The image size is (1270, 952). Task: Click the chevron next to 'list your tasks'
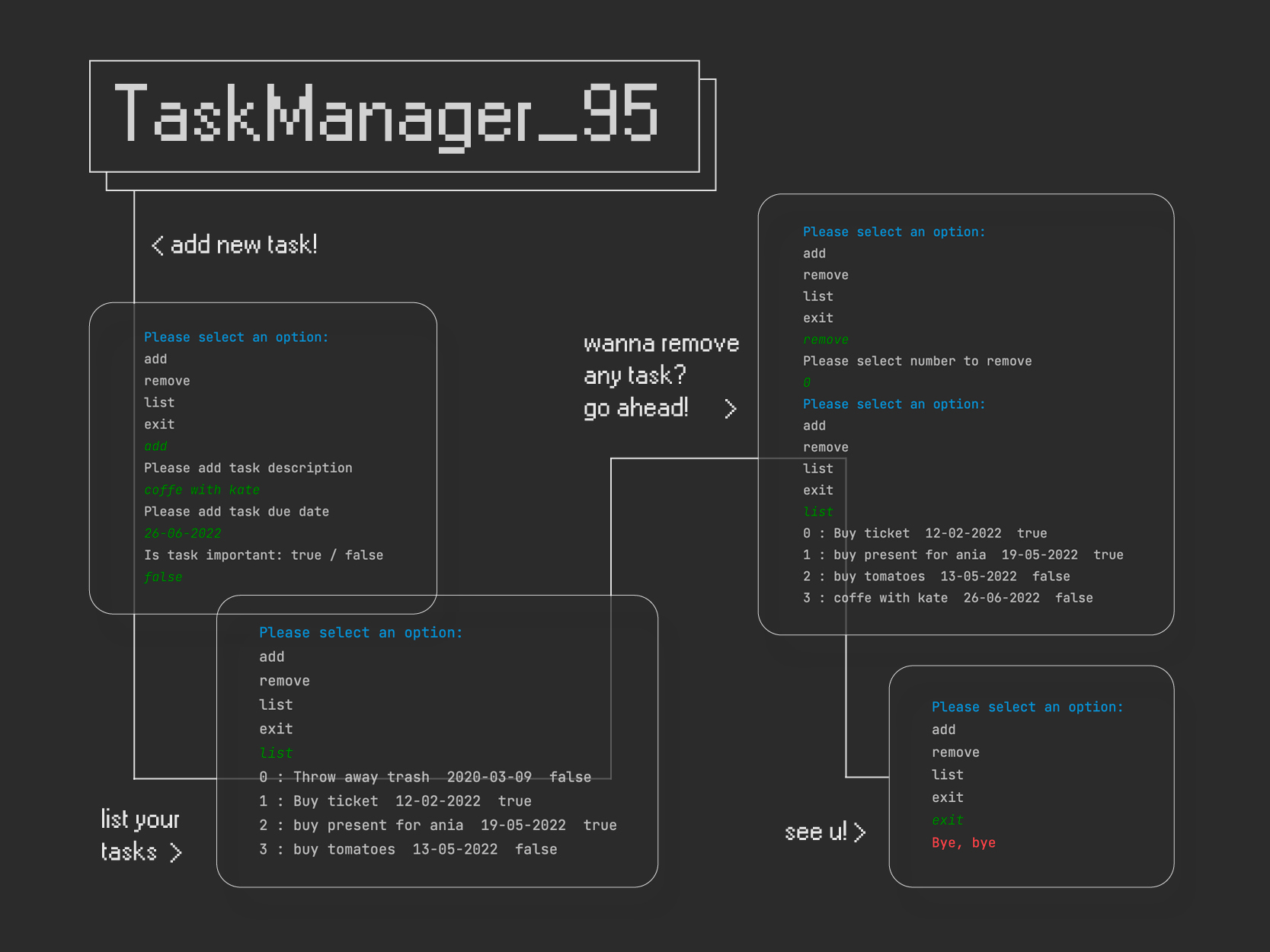(x=176, y=853)
